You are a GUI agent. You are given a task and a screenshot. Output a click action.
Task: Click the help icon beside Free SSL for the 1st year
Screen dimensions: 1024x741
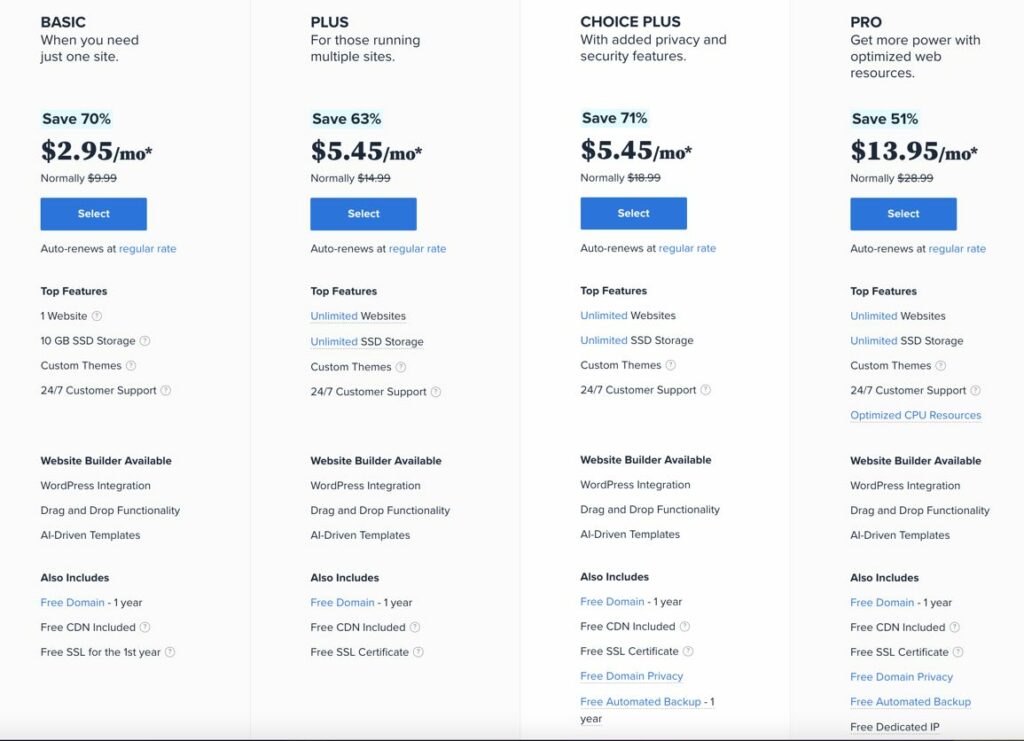click(x=170, y=652)
